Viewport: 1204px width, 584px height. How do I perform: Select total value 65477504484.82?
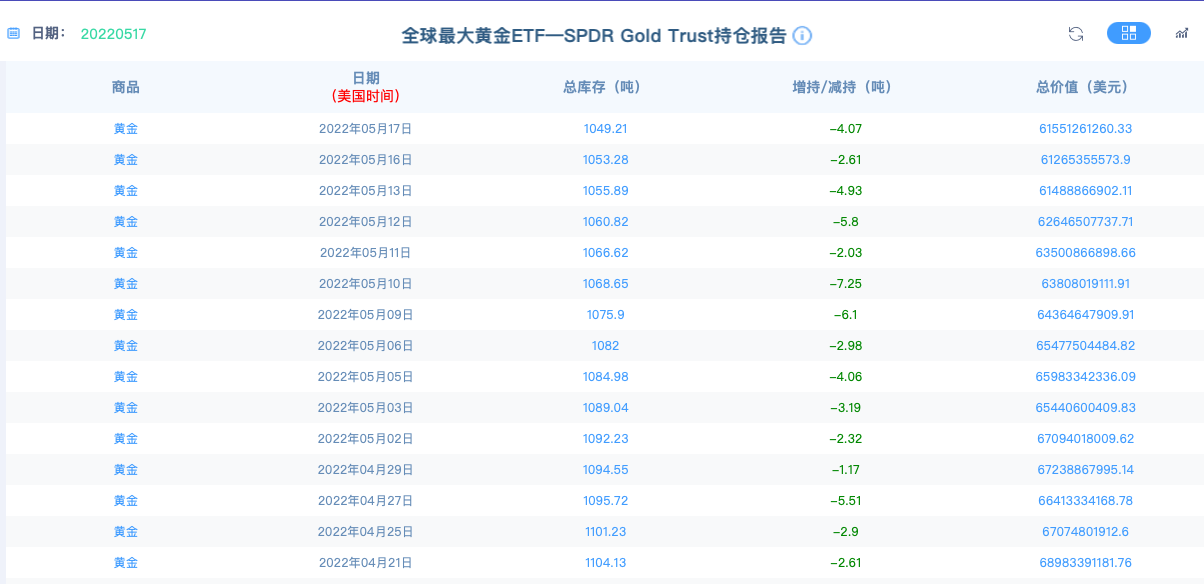click(x=1085, y=346)
